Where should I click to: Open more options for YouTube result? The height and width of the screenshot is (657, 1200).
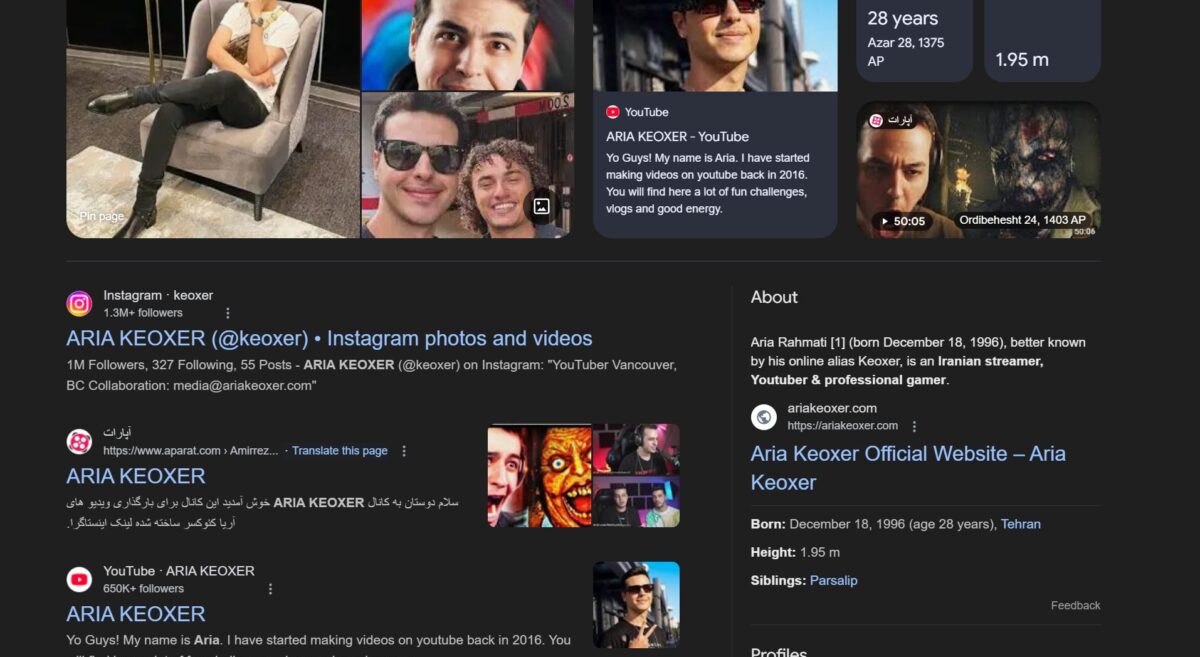pyautogui.click(x=270, y=589)
